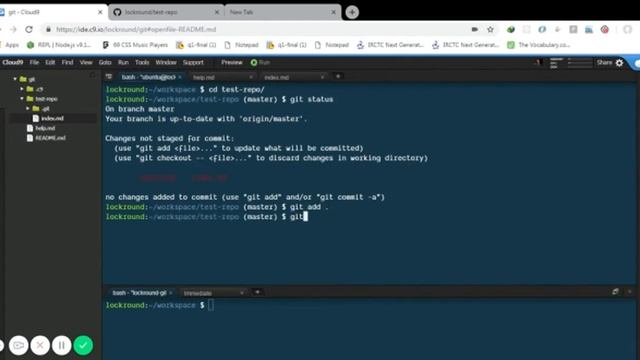Viewport: 640px width, 360px height.
Task: Open the Goto menu
Action: [x=105, y=62]
